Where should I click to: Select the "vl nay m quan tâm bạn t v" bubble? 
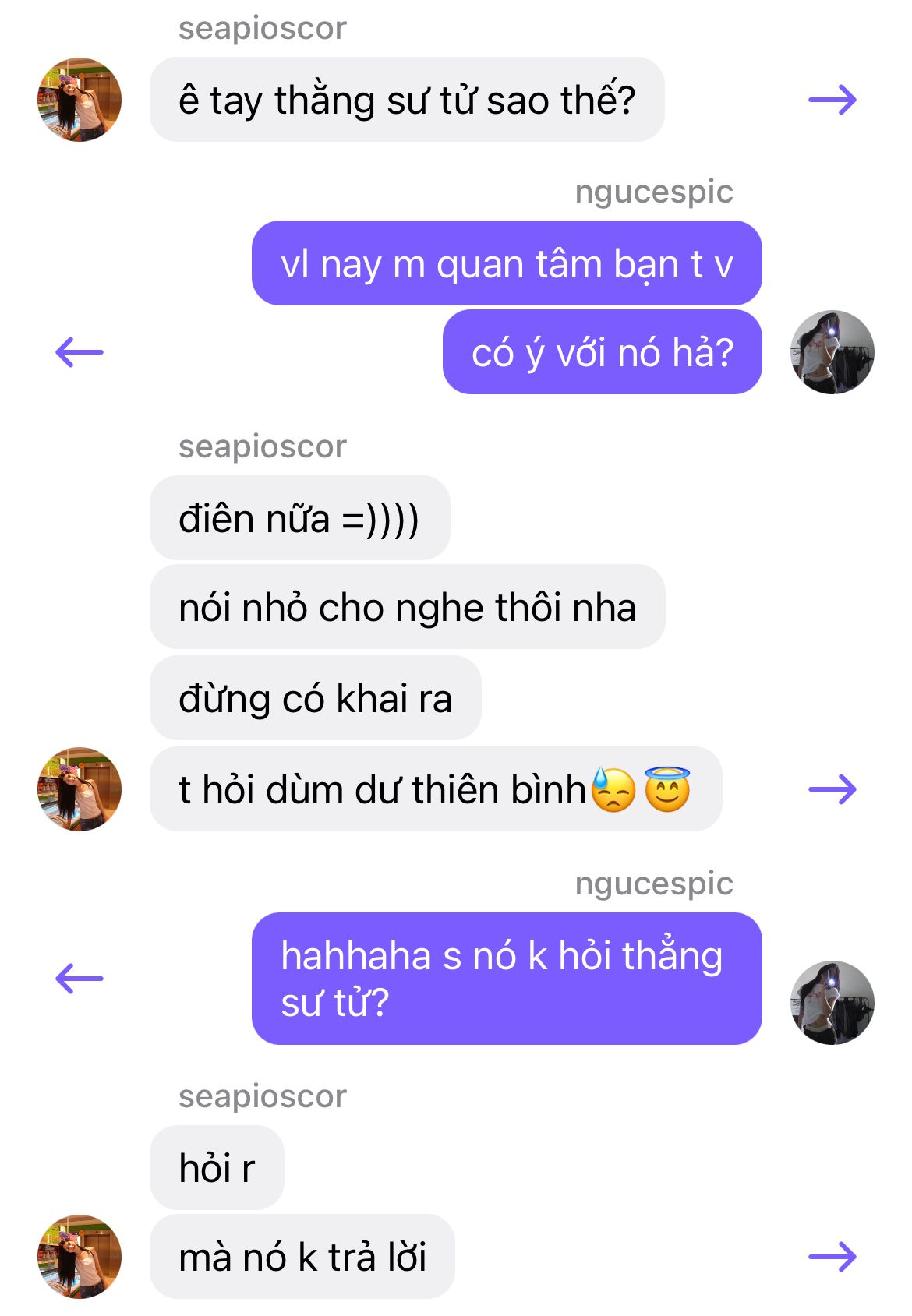(507, 263)
